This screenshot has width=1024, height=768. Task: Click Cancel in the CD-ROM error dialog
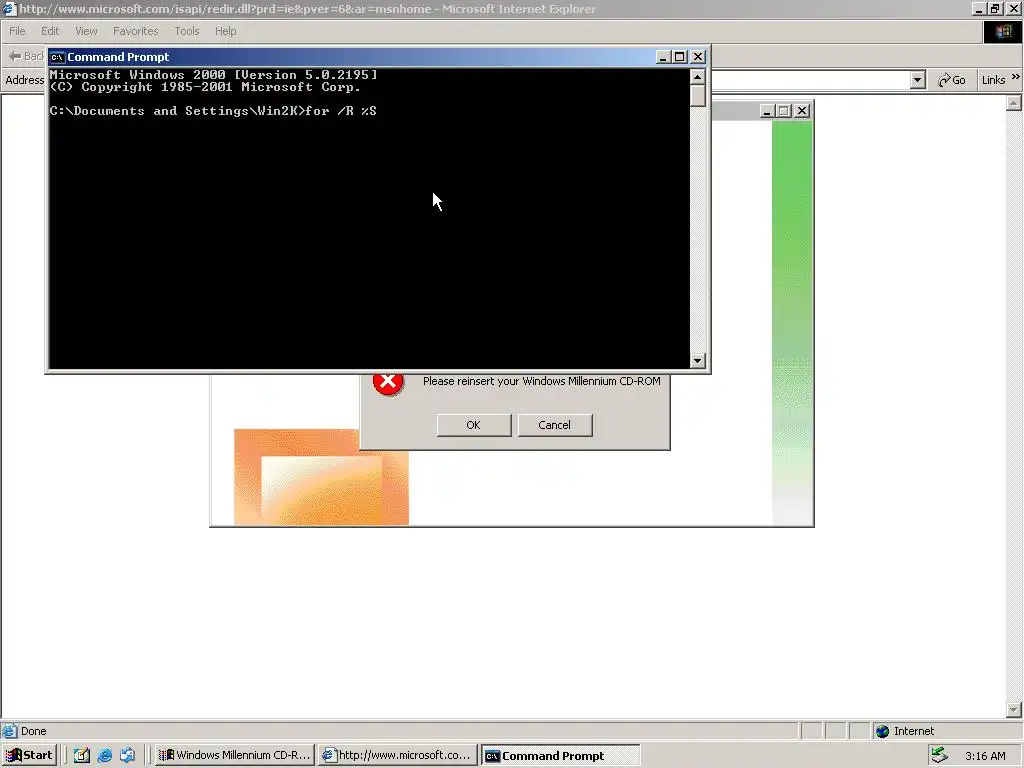[x=554, y=425]
